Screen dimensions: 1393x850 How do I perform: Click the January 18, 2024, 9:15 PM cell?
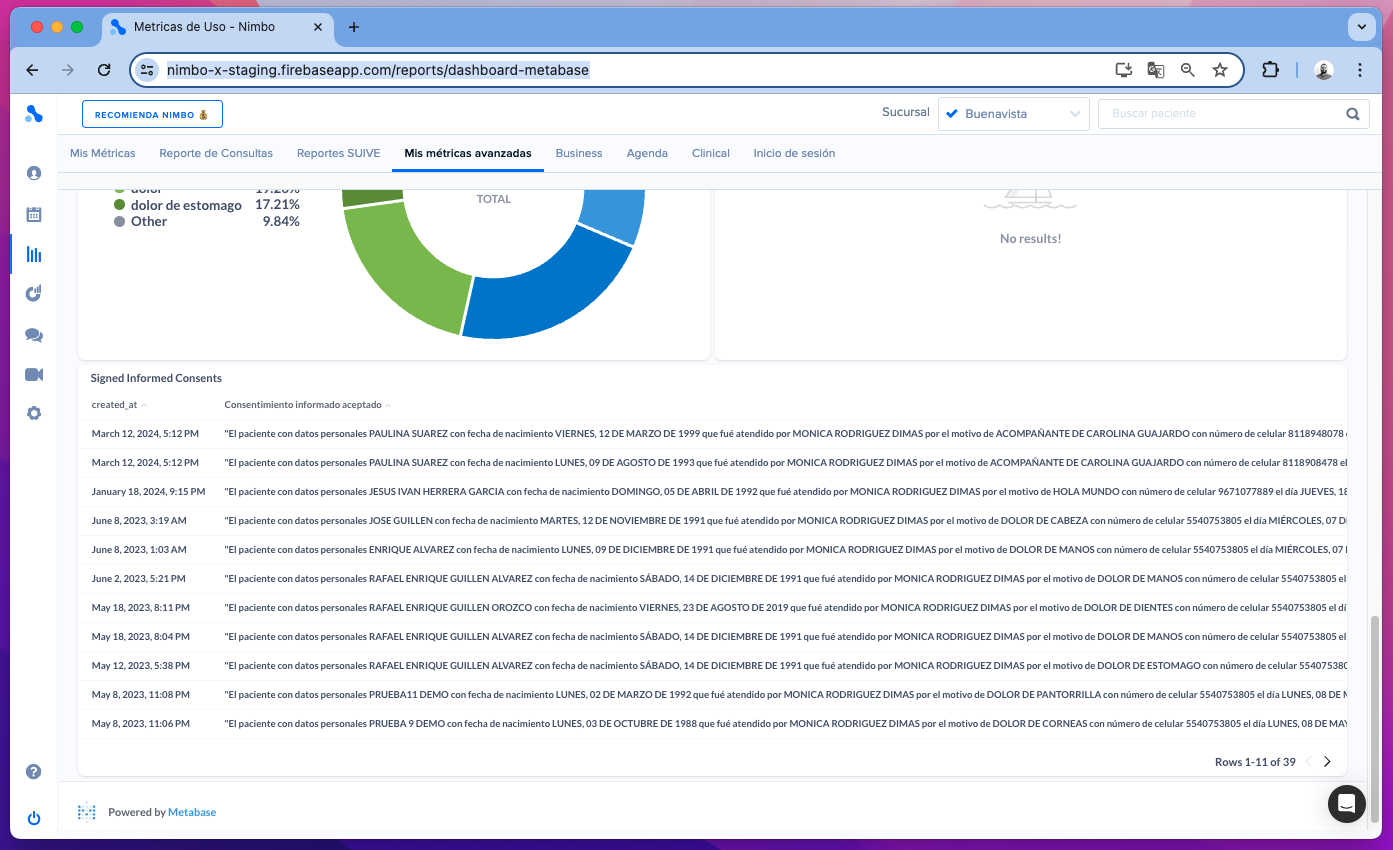(x=148, y=492)
